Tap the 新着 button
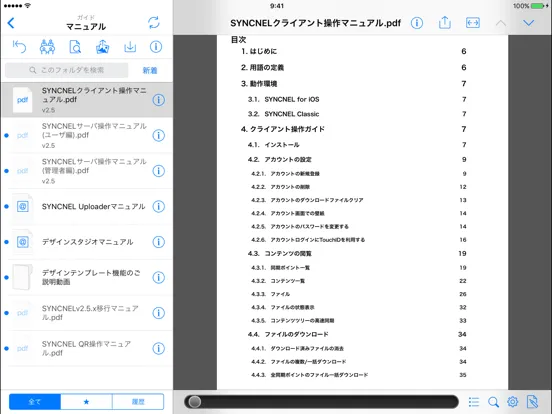The width and height of the screenshot is (552, 414). pyautogui.click(x=150, y=70)
